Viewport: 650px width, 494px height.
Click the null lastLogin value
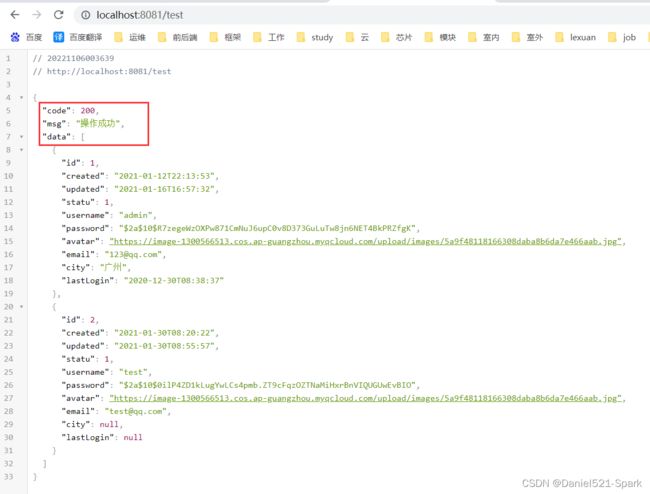[x=133, y=438]
